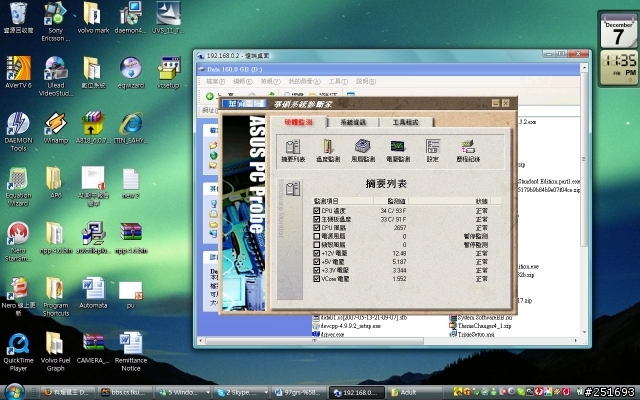
Task: Click the 11:35 PM clock gadget
Action: point(618,68)
